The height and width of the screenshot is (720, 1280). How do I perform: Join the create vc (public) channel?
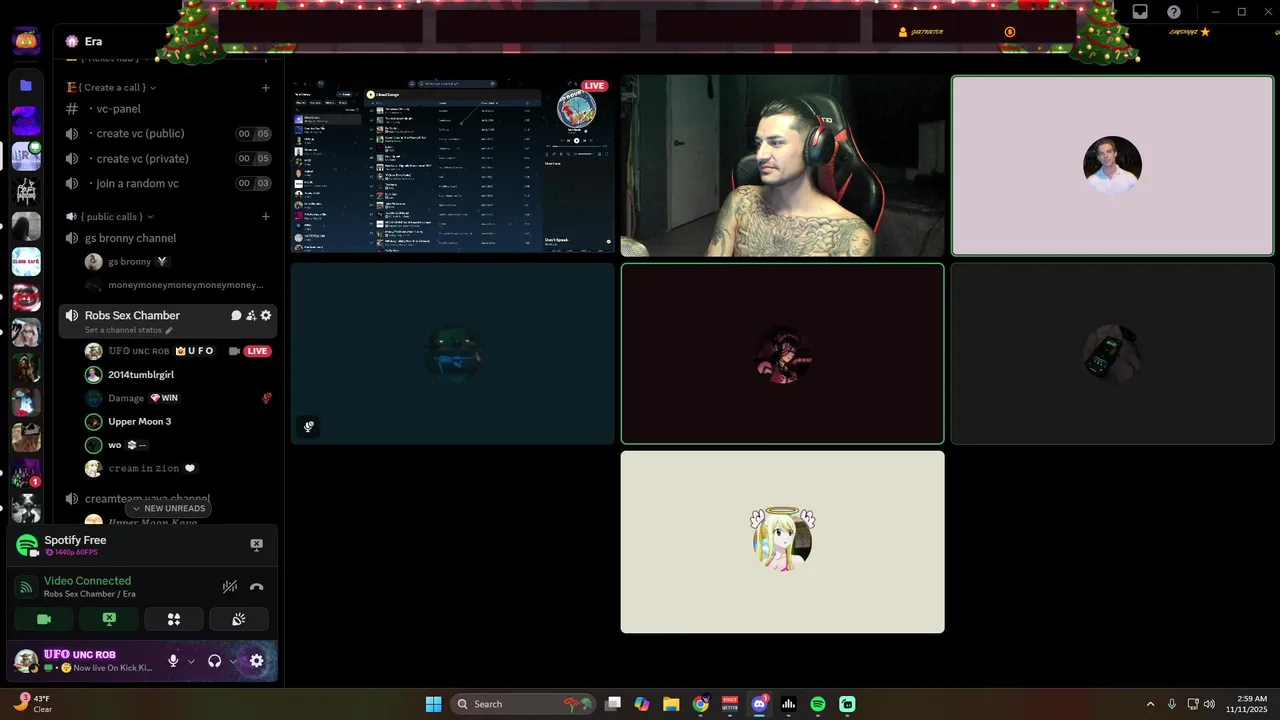[x=168, y=134]
